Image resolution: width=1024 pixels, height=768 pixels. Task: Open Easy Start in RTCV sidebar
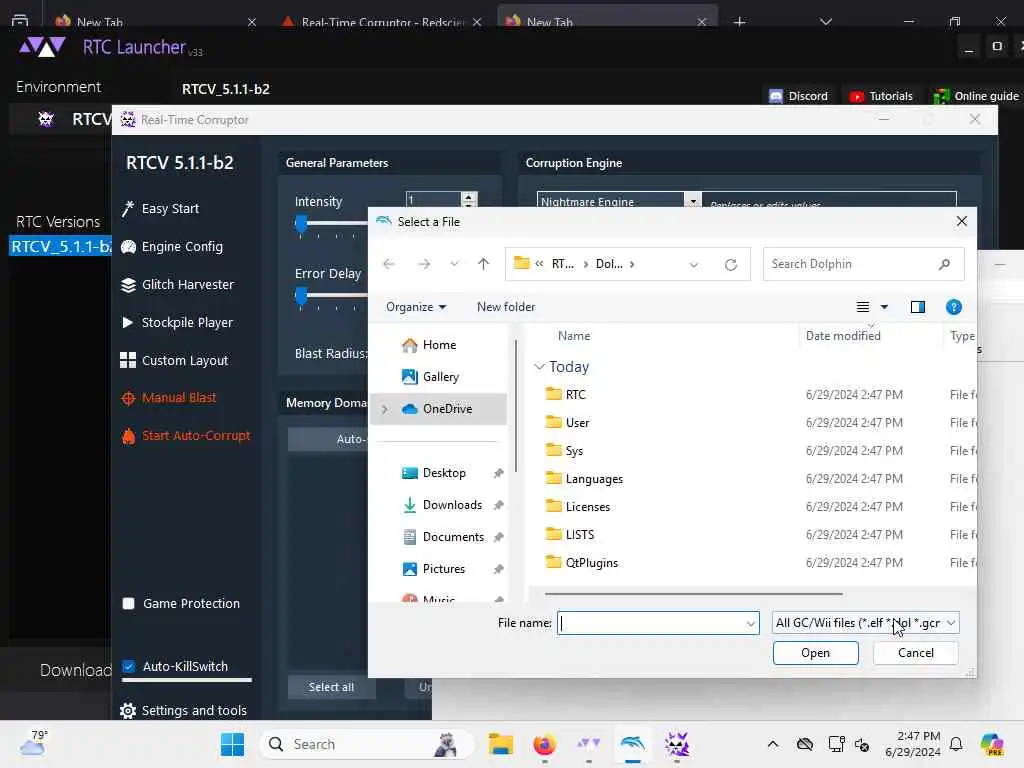160,208
